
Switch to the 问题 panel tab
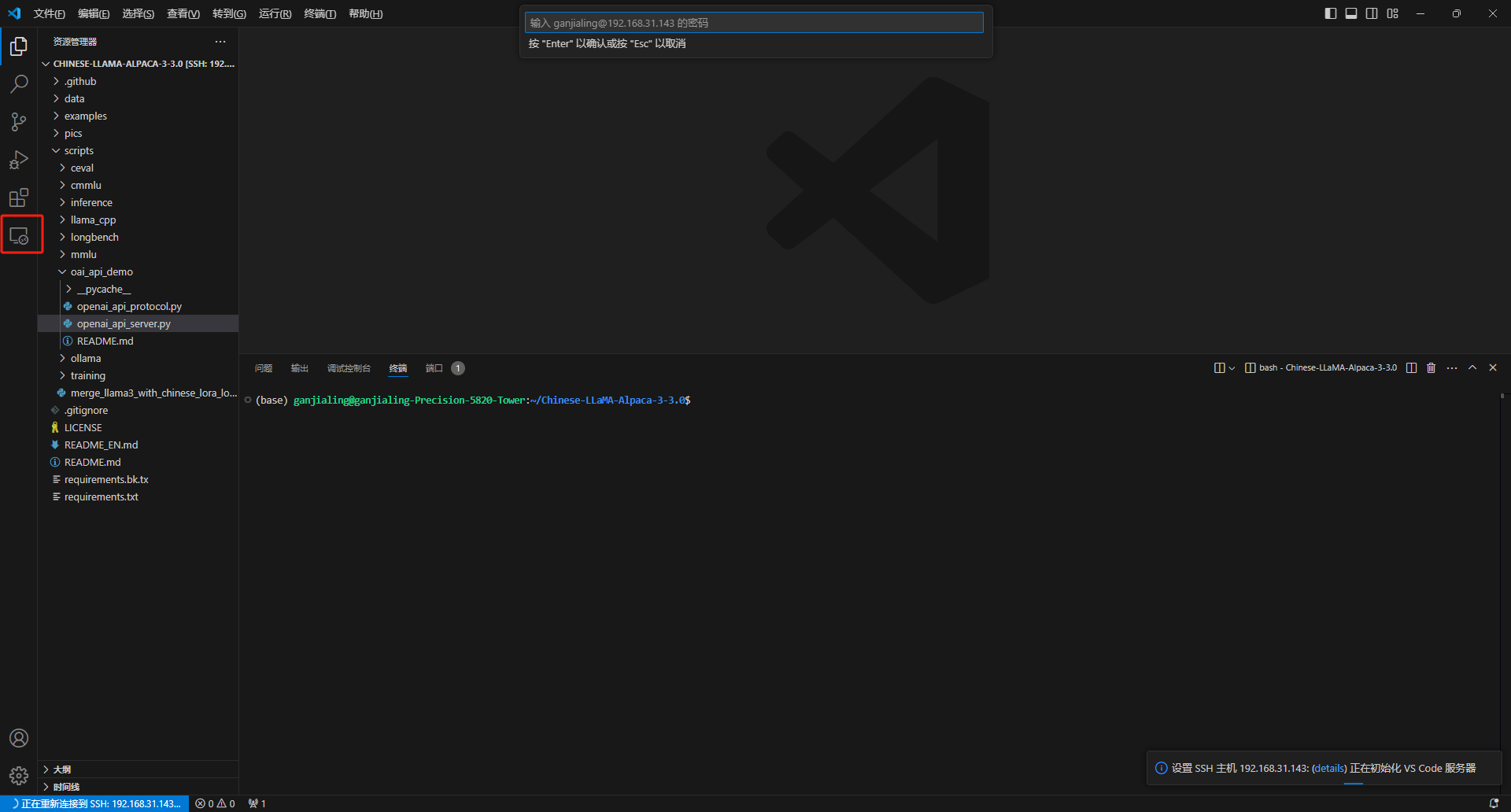click(x=264, y=368)
